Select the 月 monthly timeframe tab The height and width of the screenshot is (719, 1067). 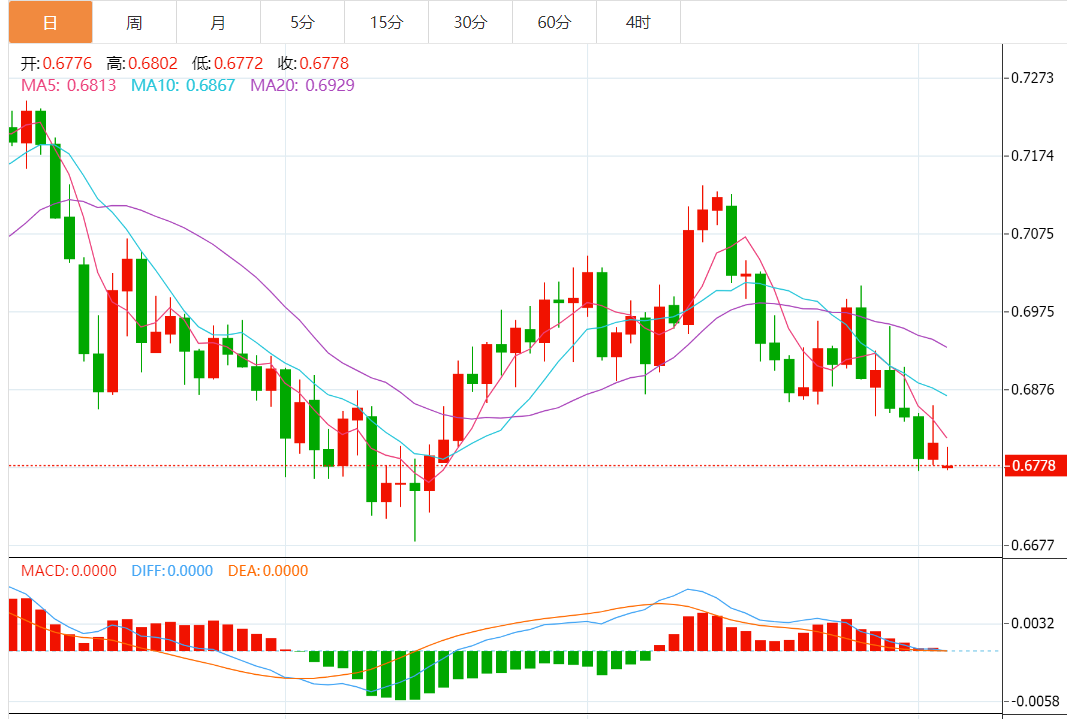[218, 22]
